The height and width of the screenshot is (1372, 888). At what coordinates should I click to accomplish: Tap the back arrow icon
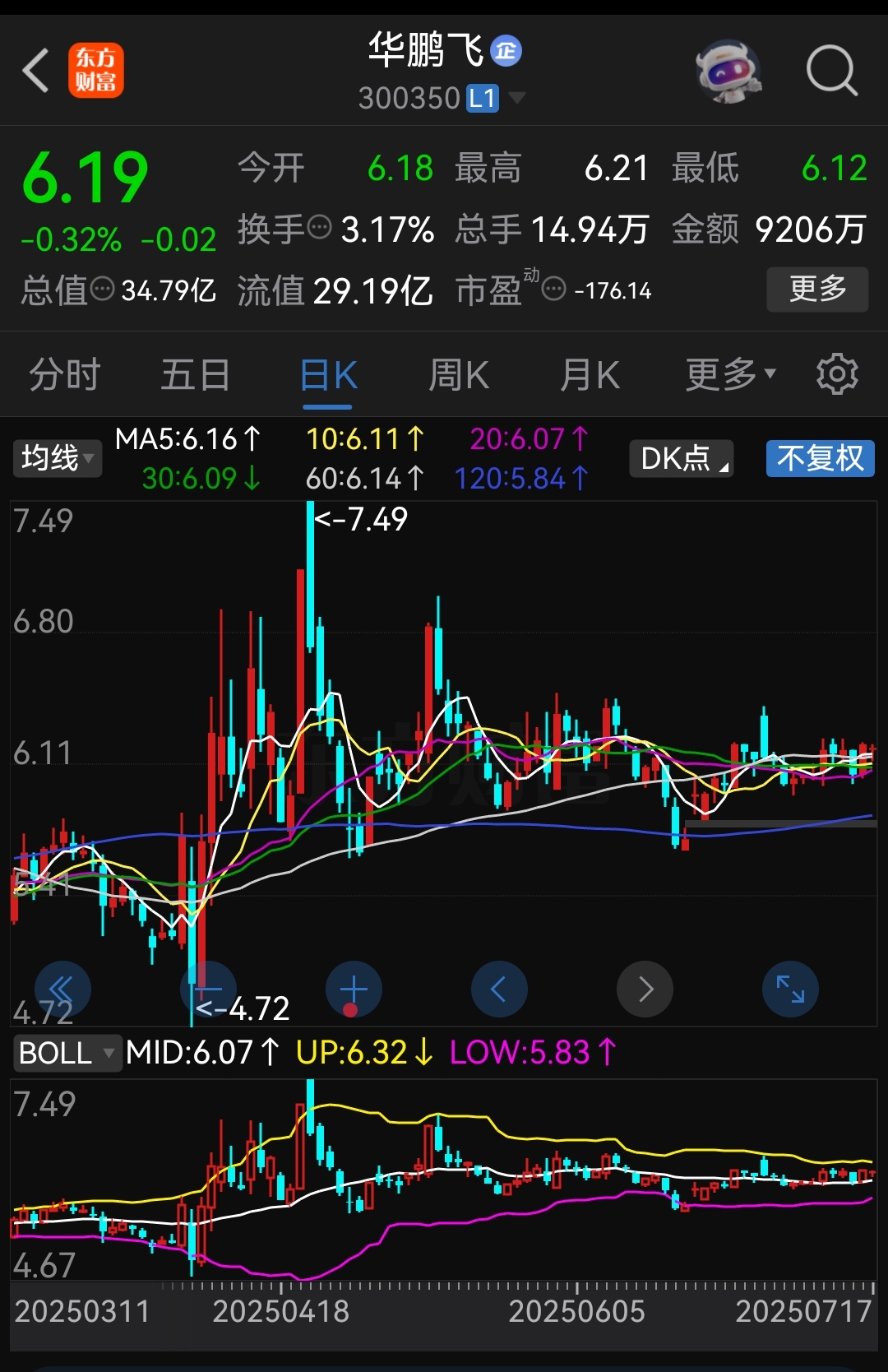pyautogui.click(x=36, y=71)
